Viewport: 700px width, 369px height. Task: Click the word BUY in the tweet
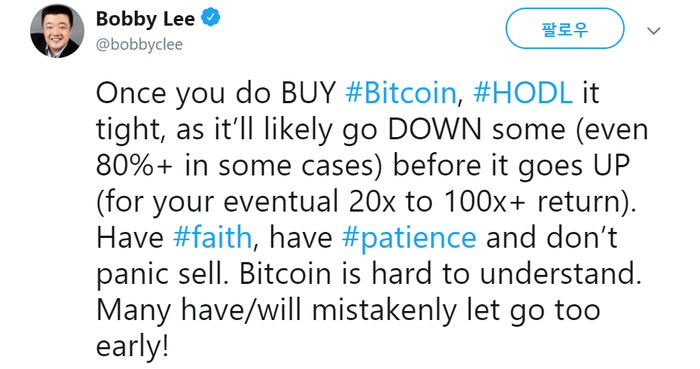coord(308,93)
